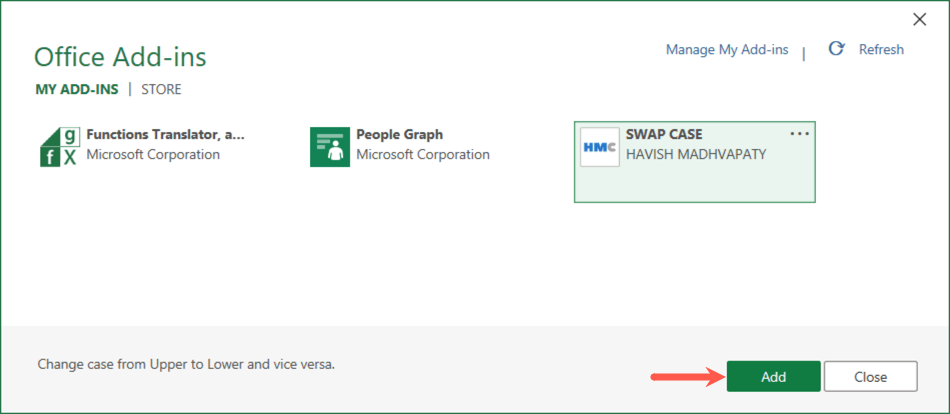Click the People Graph add-in icon
This screenshot has width=950, height=414.
tap(329, 147)
